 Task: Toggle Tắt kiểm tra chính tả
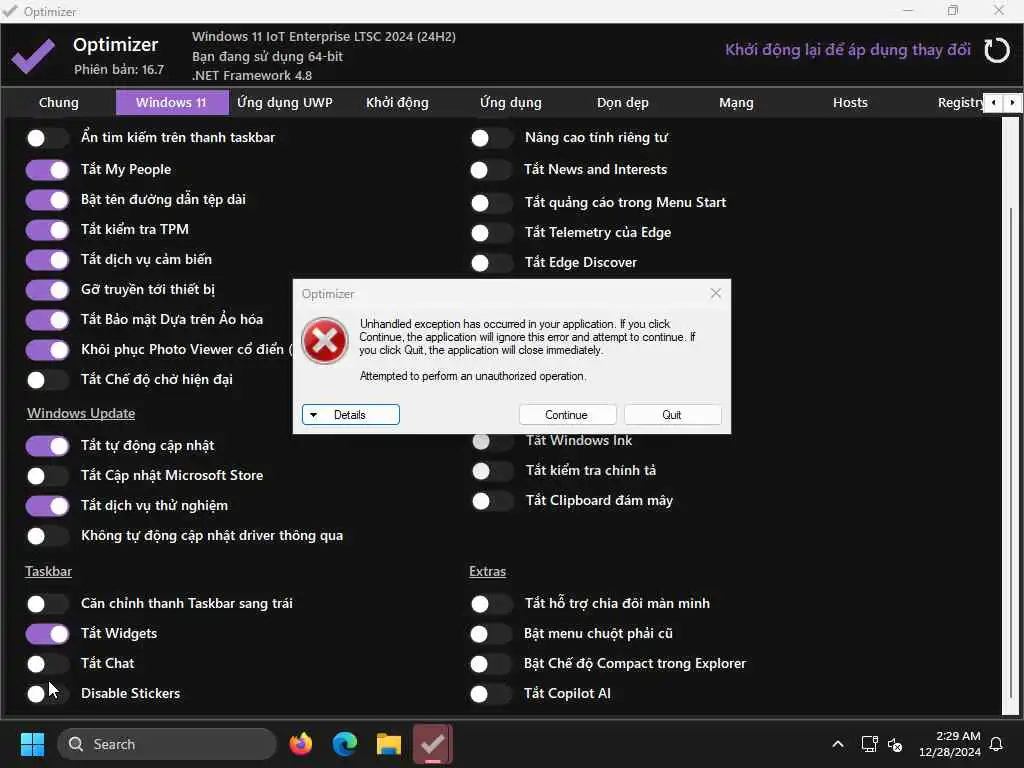point(491,471)
